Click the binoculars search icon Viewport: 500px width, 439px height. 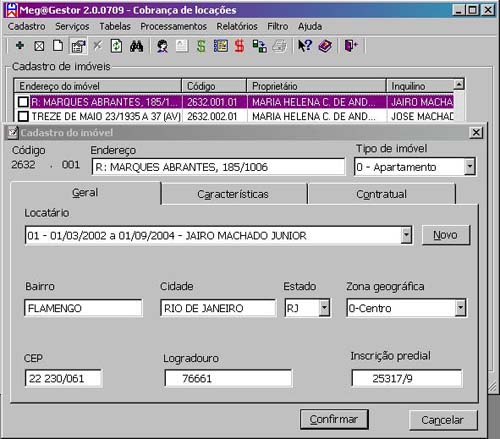136,46
